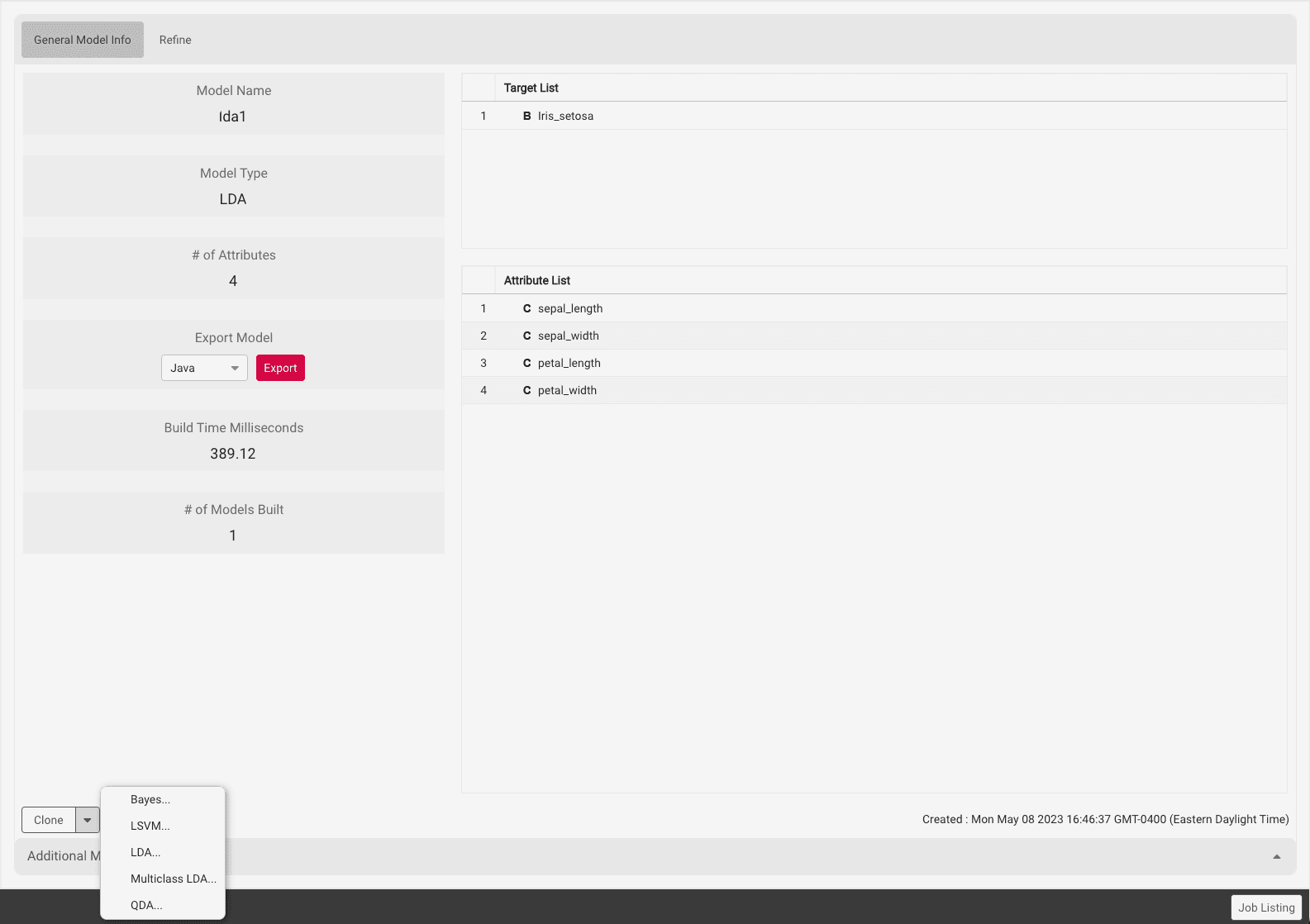Click the continuous type icon beside petal_length

[526, 363]
